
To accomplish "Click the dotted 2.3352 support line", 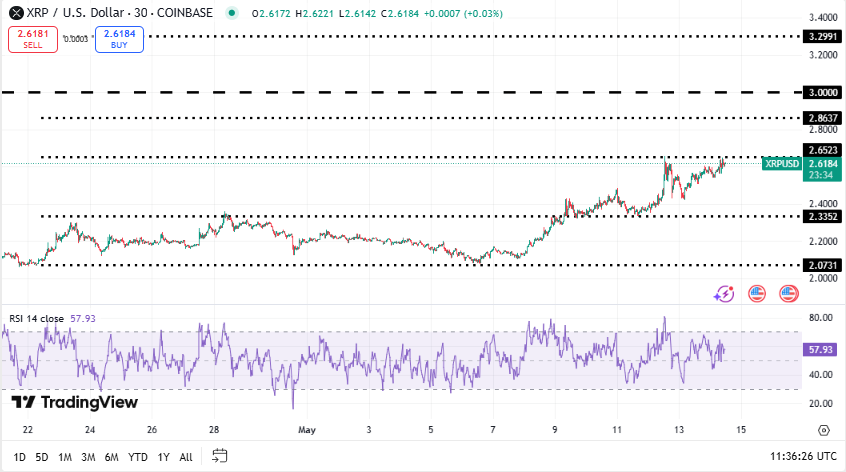I will 421,216.
